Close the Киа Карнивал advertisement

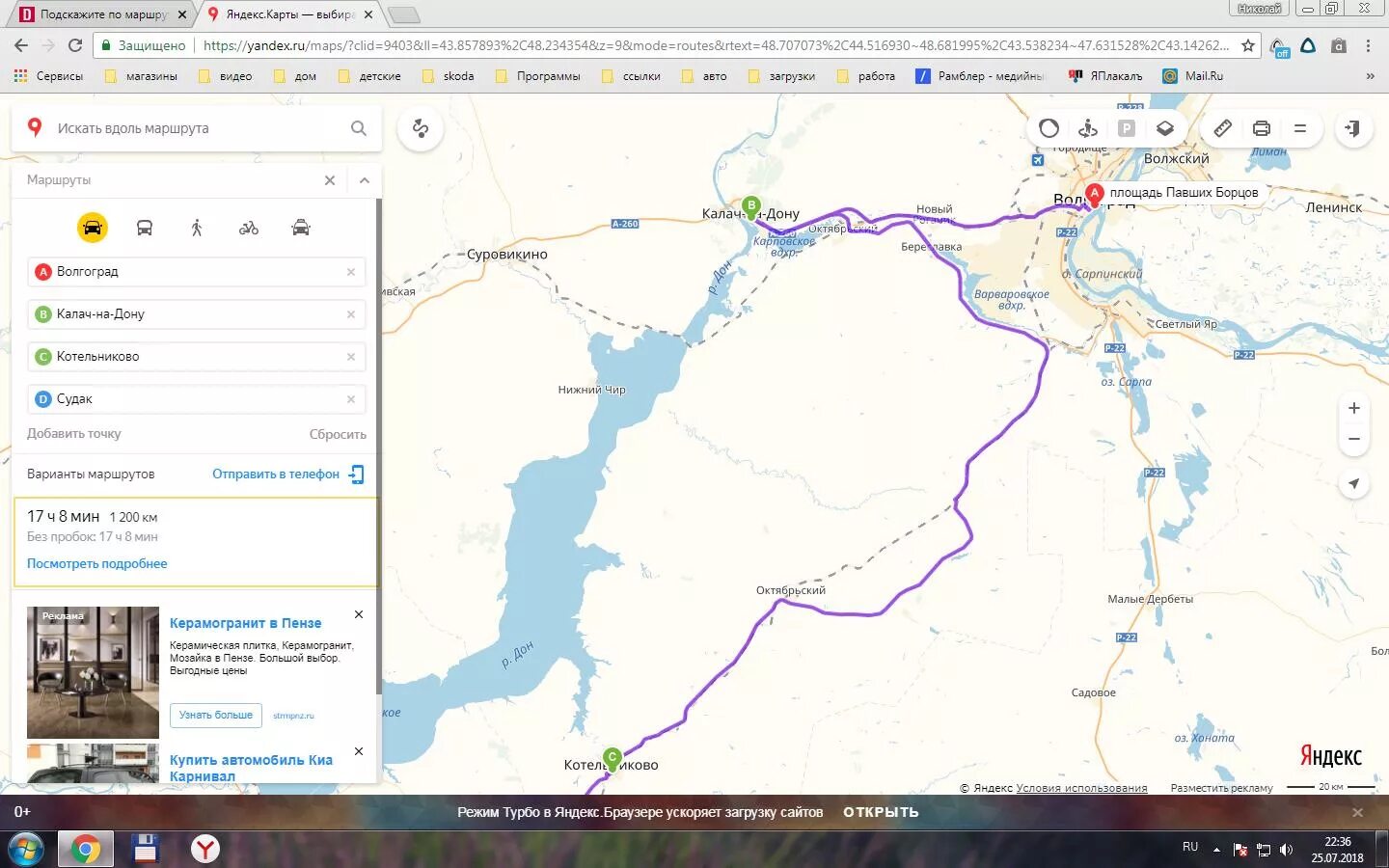(359, 751)
